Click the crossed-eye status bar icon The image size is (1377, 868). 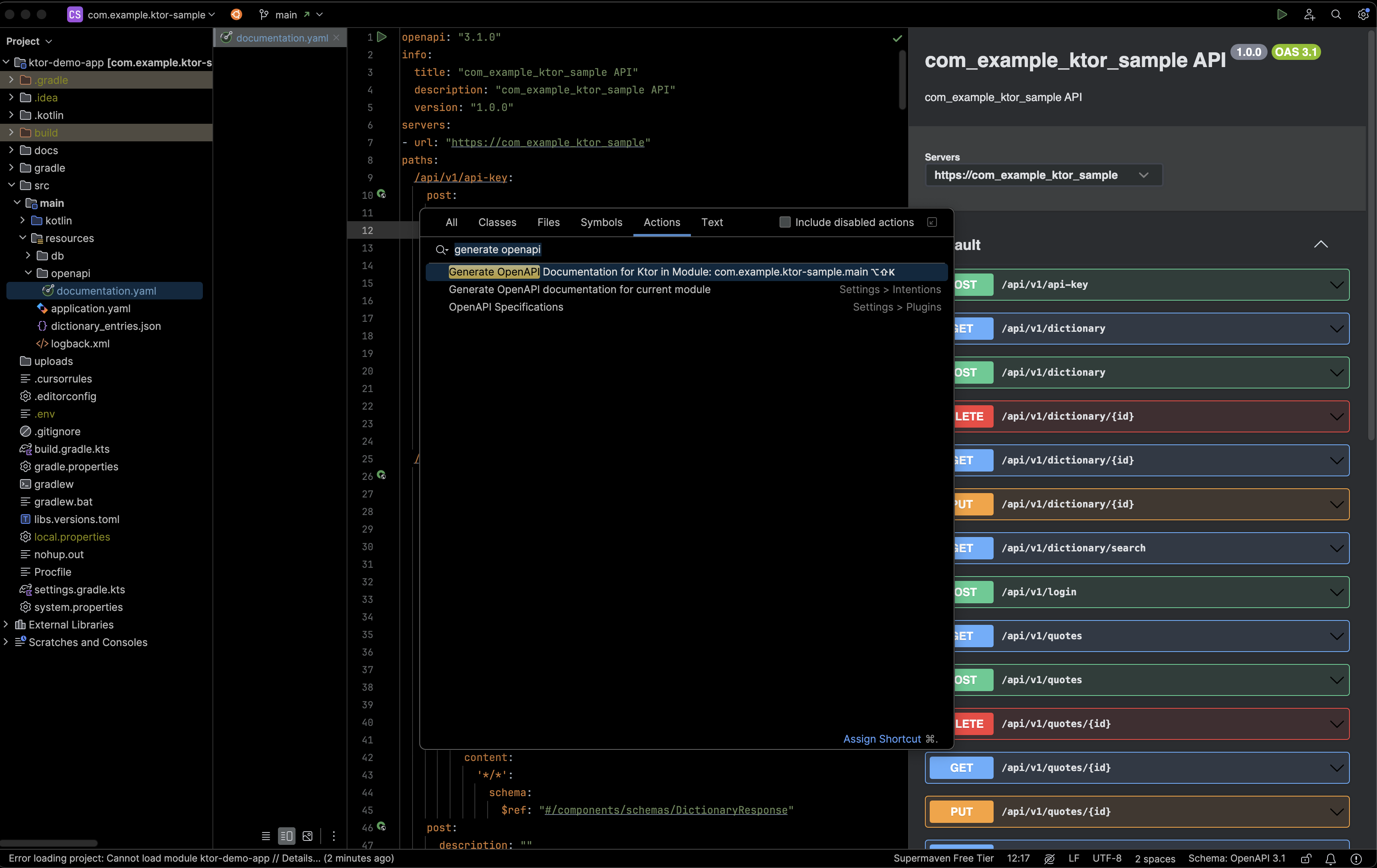pyautogui.click(x=1050, y=858)
